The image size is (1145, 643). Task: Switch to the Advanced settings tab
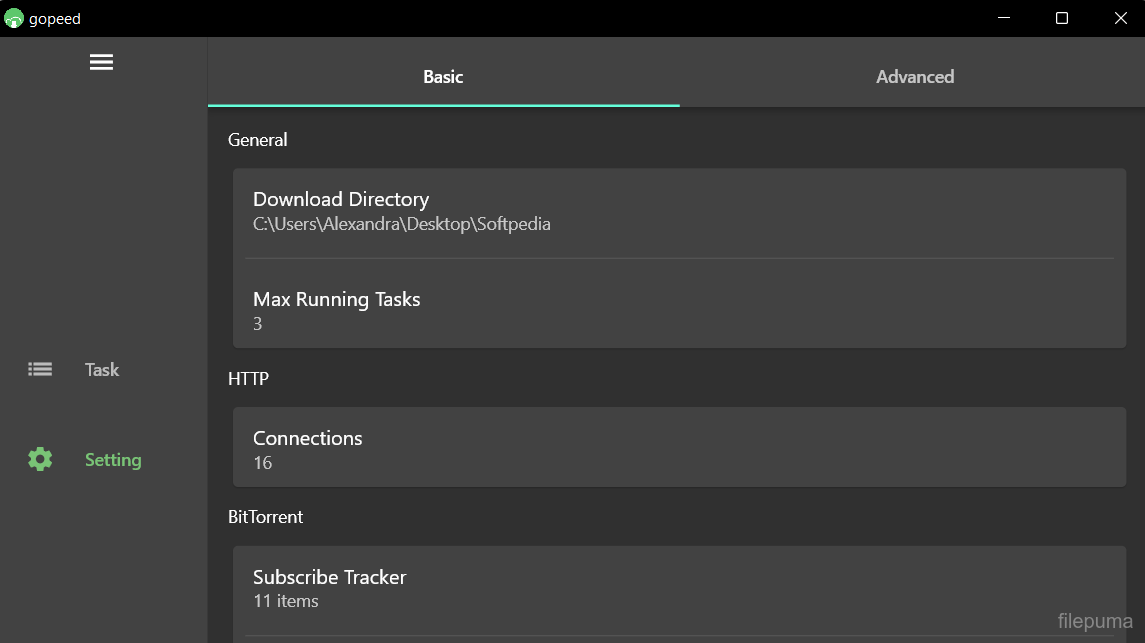914,77
